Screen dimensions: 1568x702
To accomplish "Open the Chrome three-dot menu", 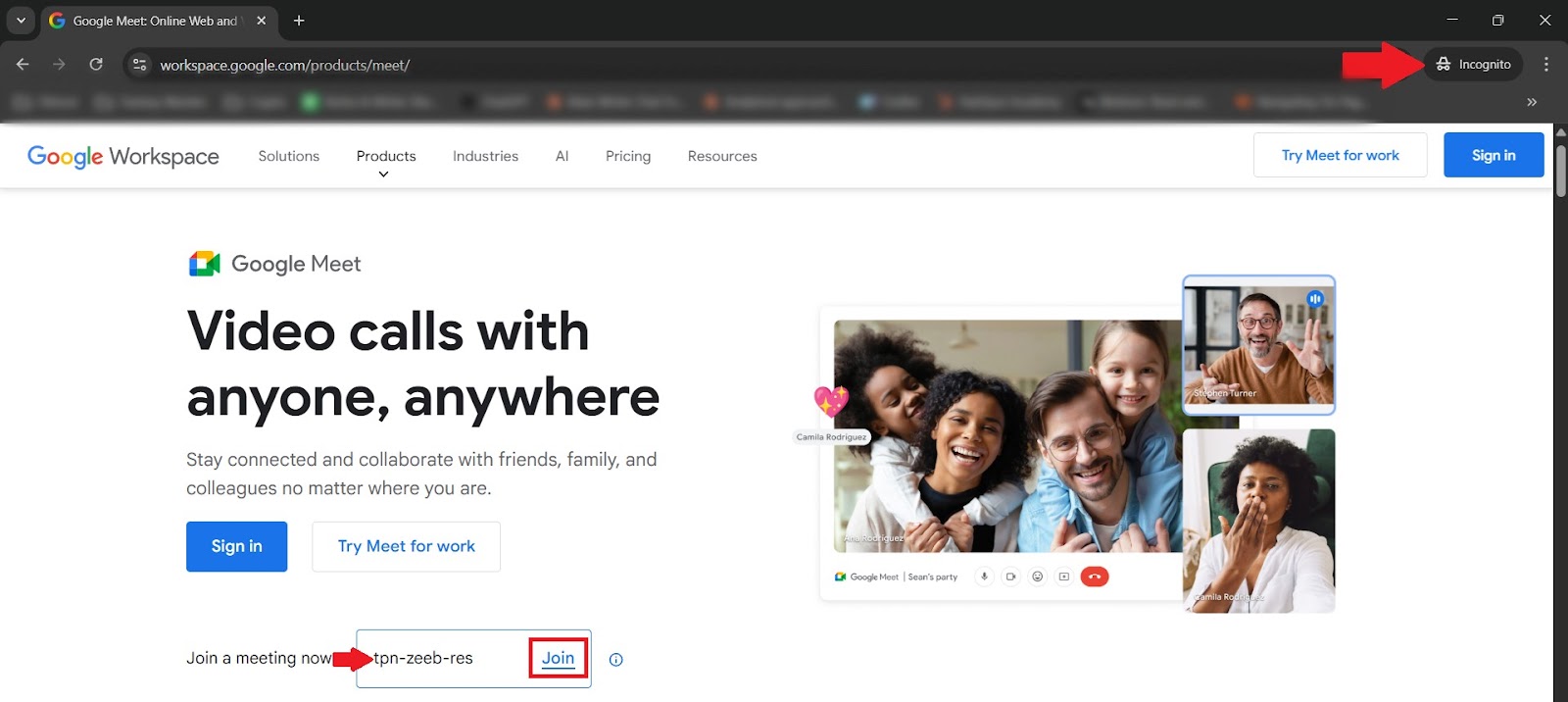I will tap(1545, 65).
